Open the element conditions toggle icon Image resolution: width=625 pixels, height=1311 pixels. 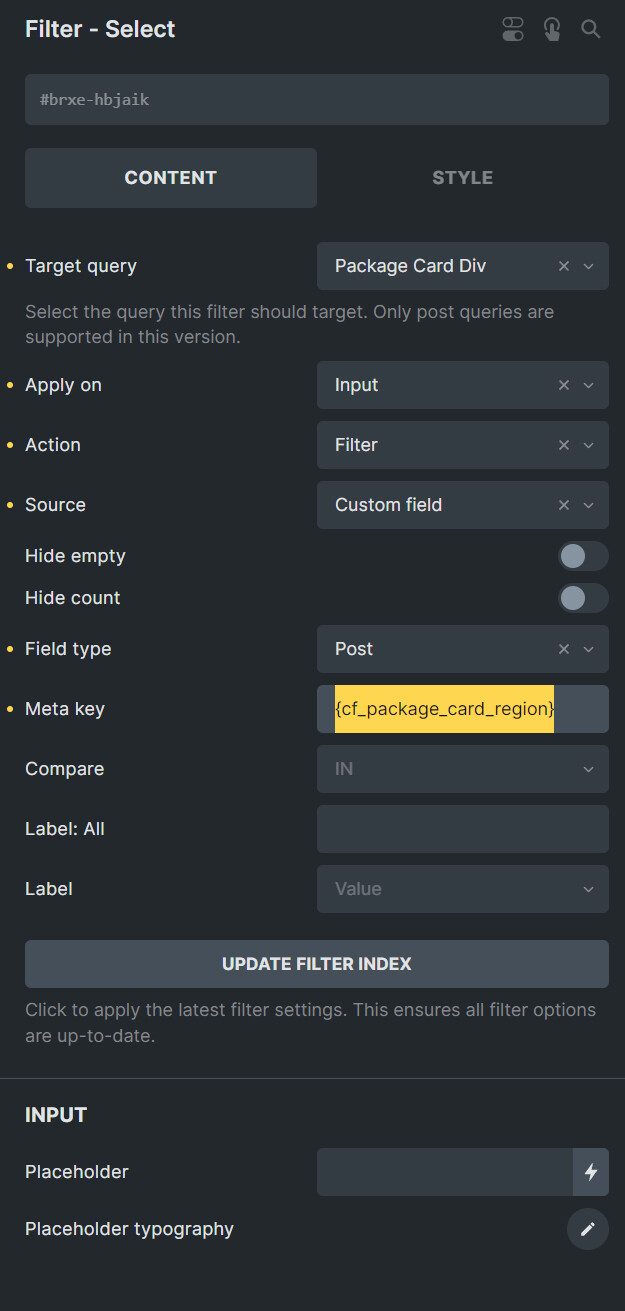coord(513,29)
